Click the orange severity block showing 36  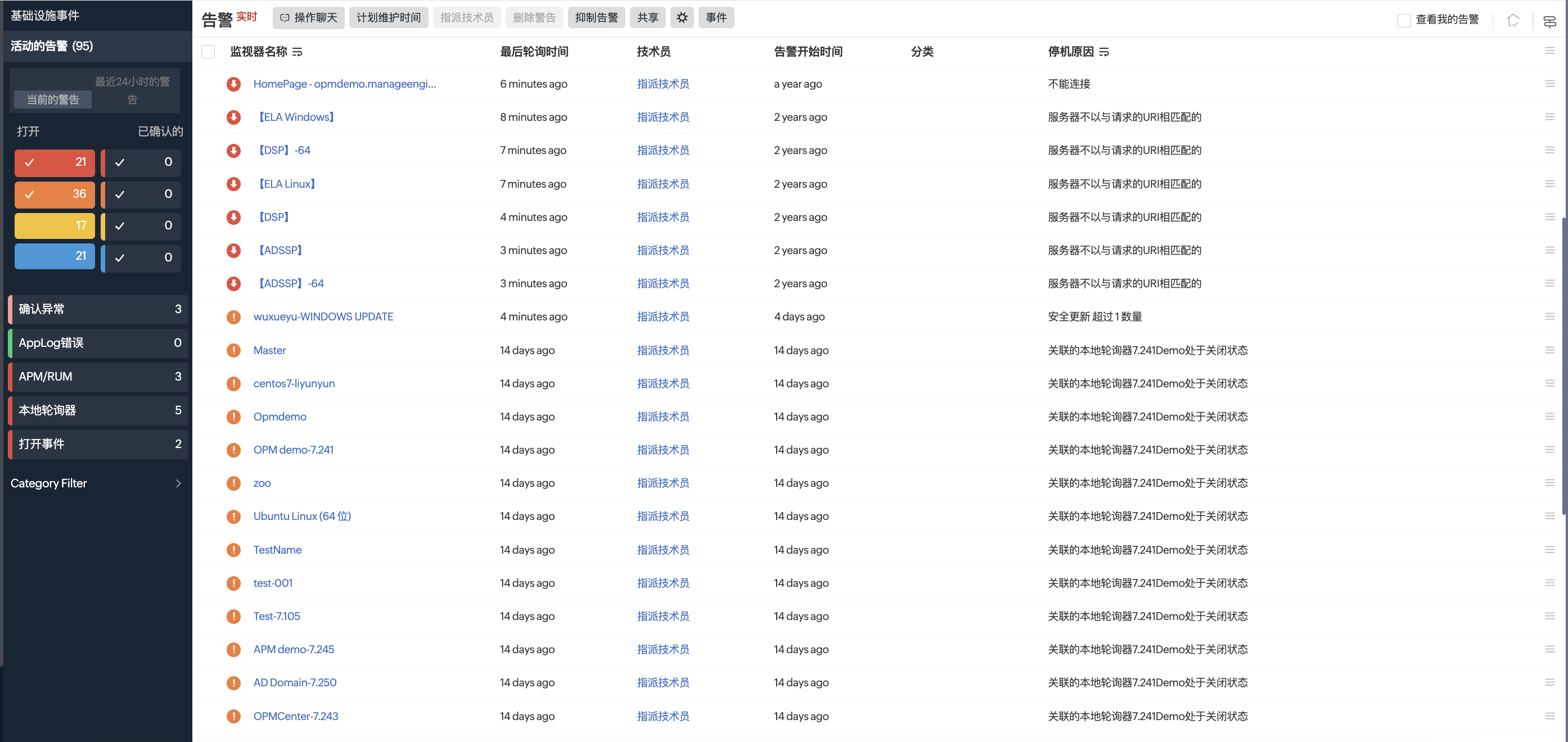pyautogui.click(x=54, y=194)
